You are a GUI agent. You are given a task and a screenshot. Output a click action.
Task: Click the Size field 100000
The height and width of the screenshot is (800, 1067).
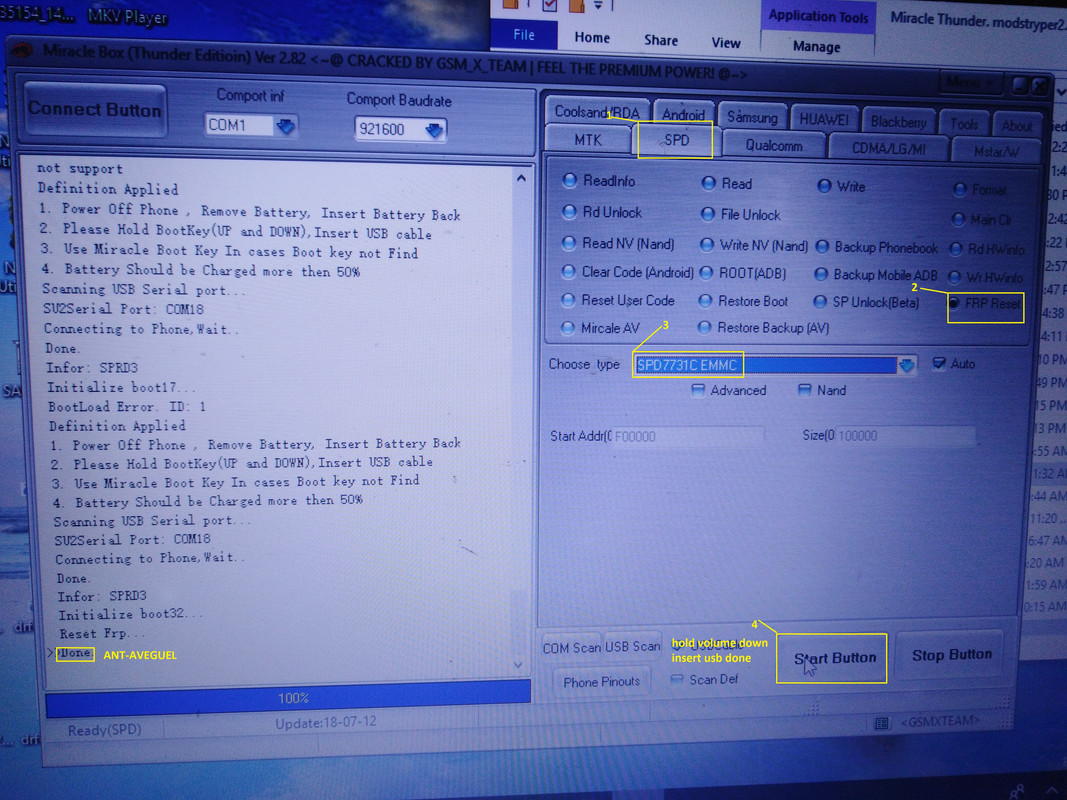coord(906,435)
